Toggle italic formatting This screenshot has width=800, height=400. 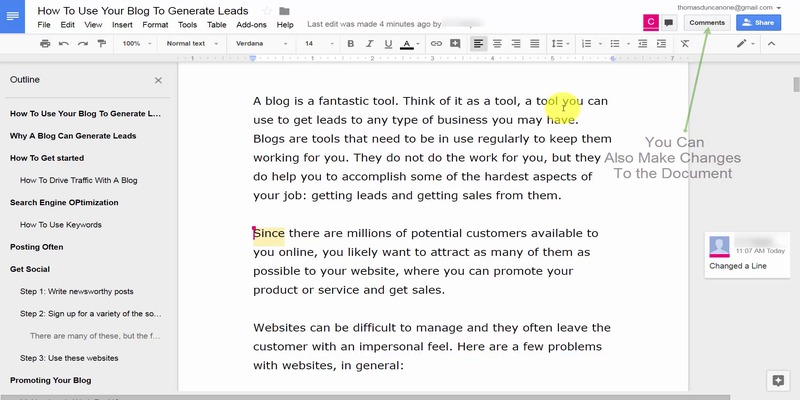[x=369, y=44]
